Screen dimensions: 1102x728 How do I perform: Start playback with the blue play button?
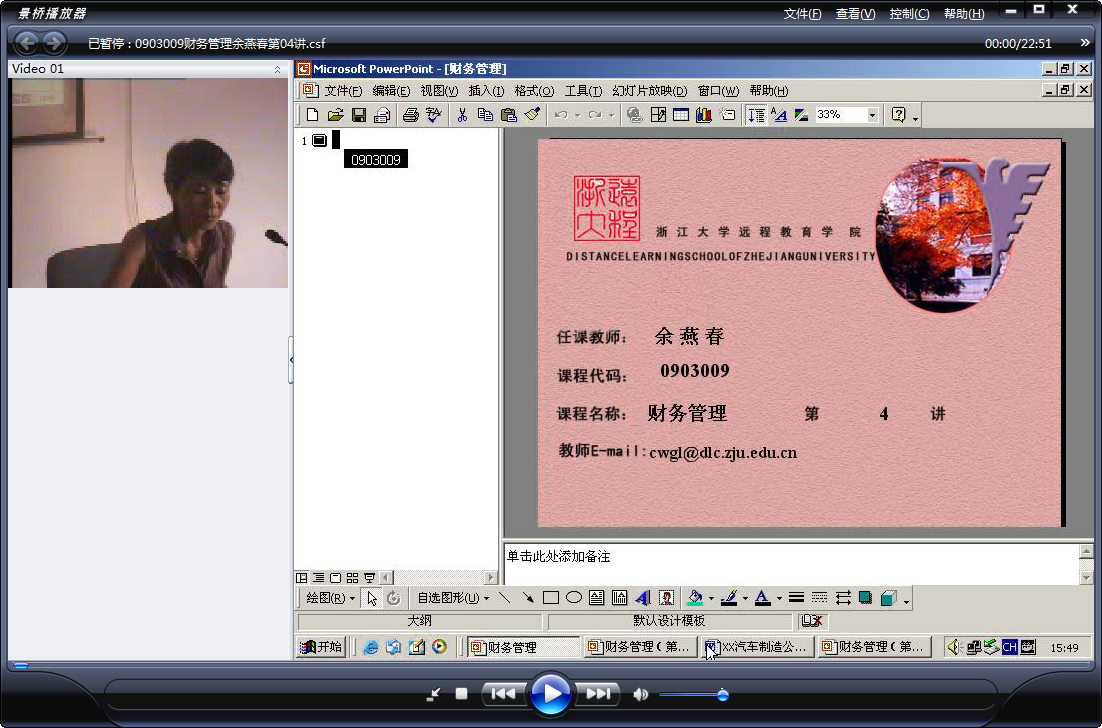[550, 694]
